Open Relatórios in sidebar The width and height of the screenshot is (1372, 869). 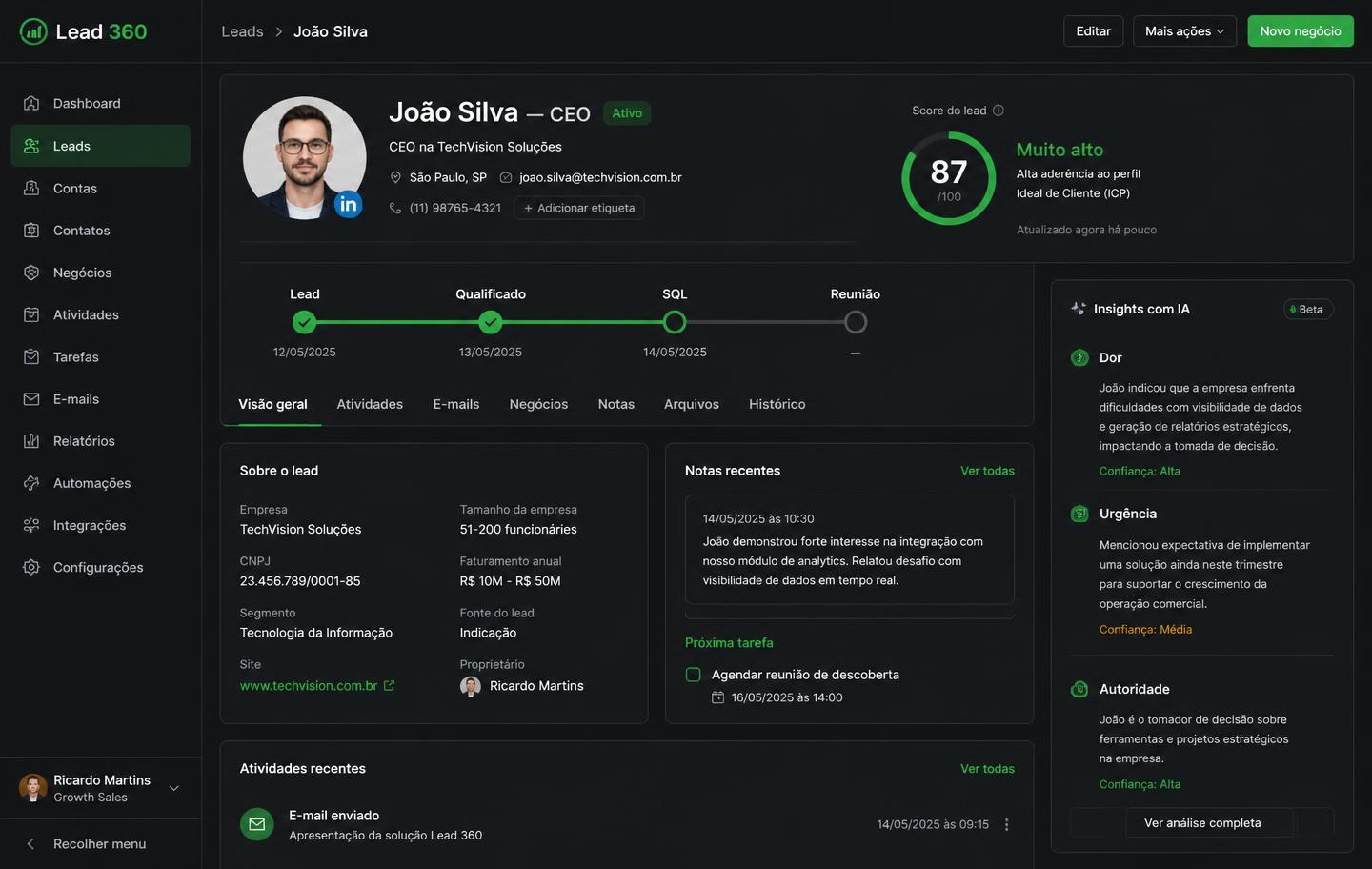click(x=100, y=441)
